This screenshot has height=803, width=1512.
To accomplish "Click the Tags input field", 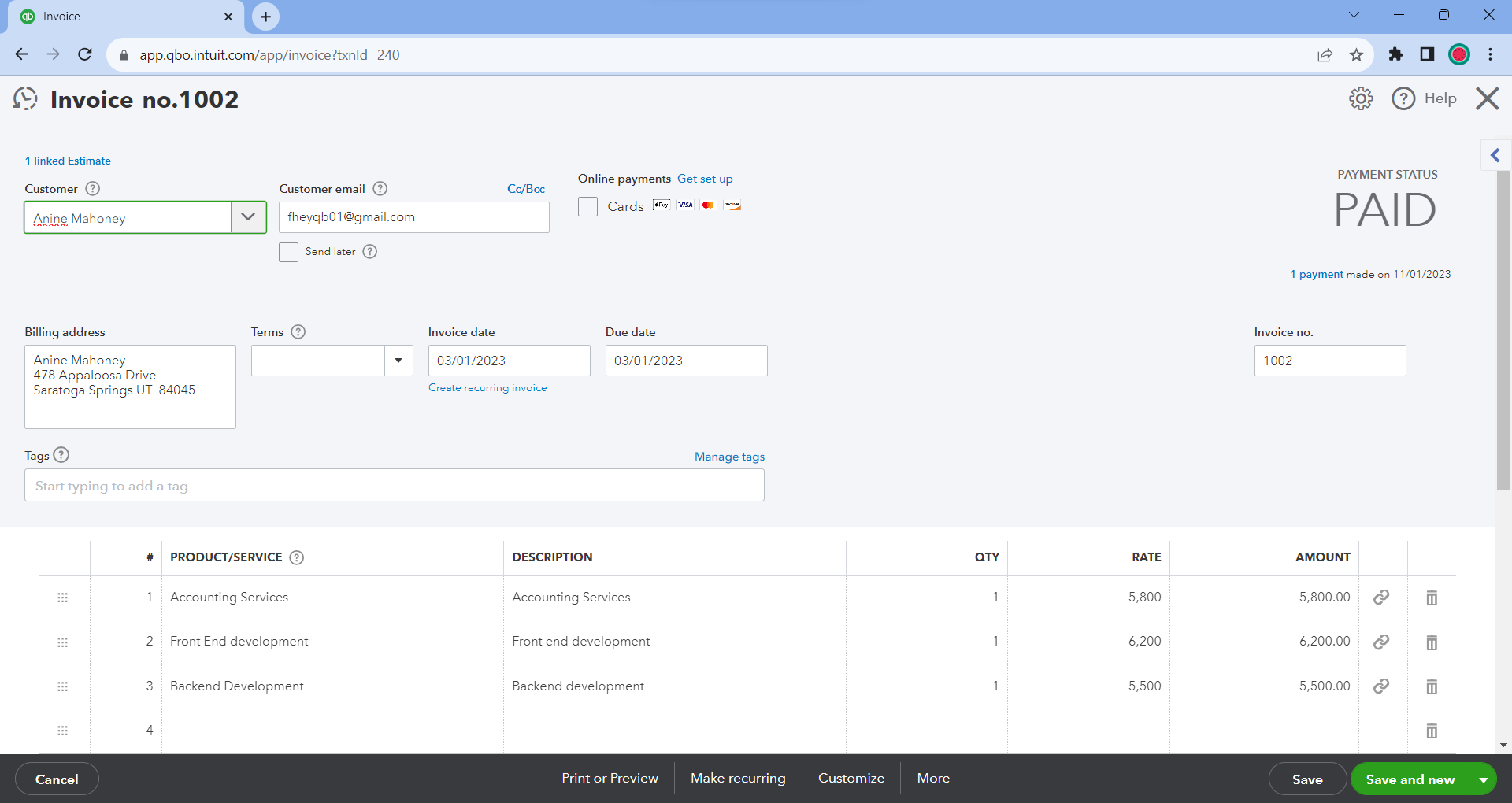I will pyautogui.click(x=394, y=486).
